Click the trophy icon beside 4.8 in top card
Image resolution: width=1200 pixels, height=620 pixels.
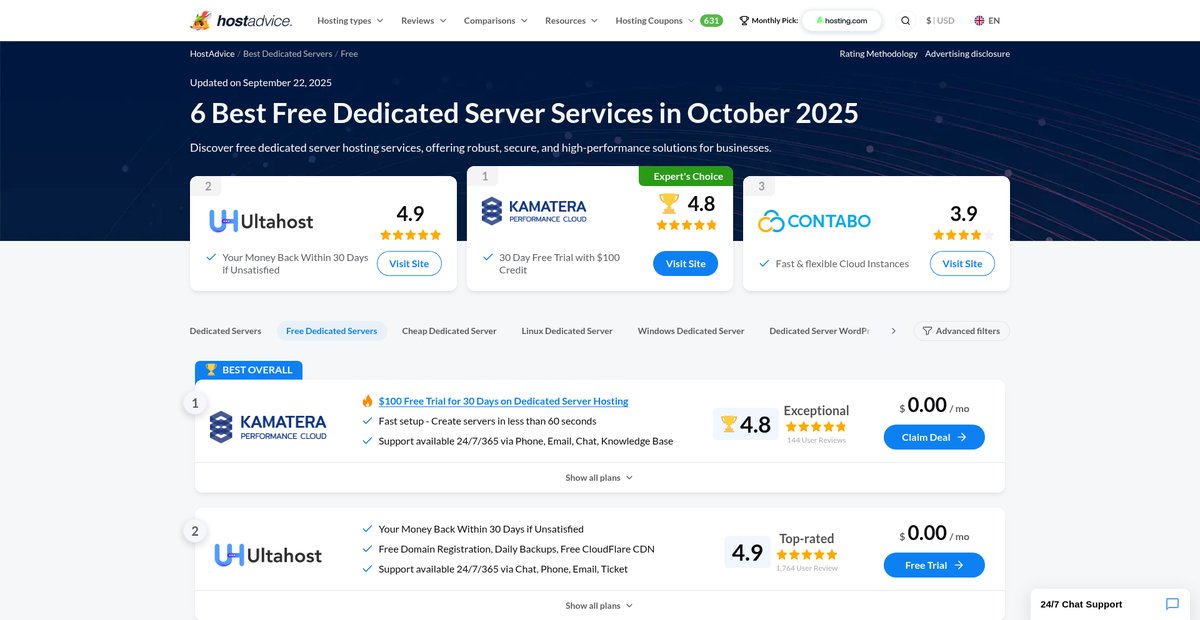tap(669, 204)
